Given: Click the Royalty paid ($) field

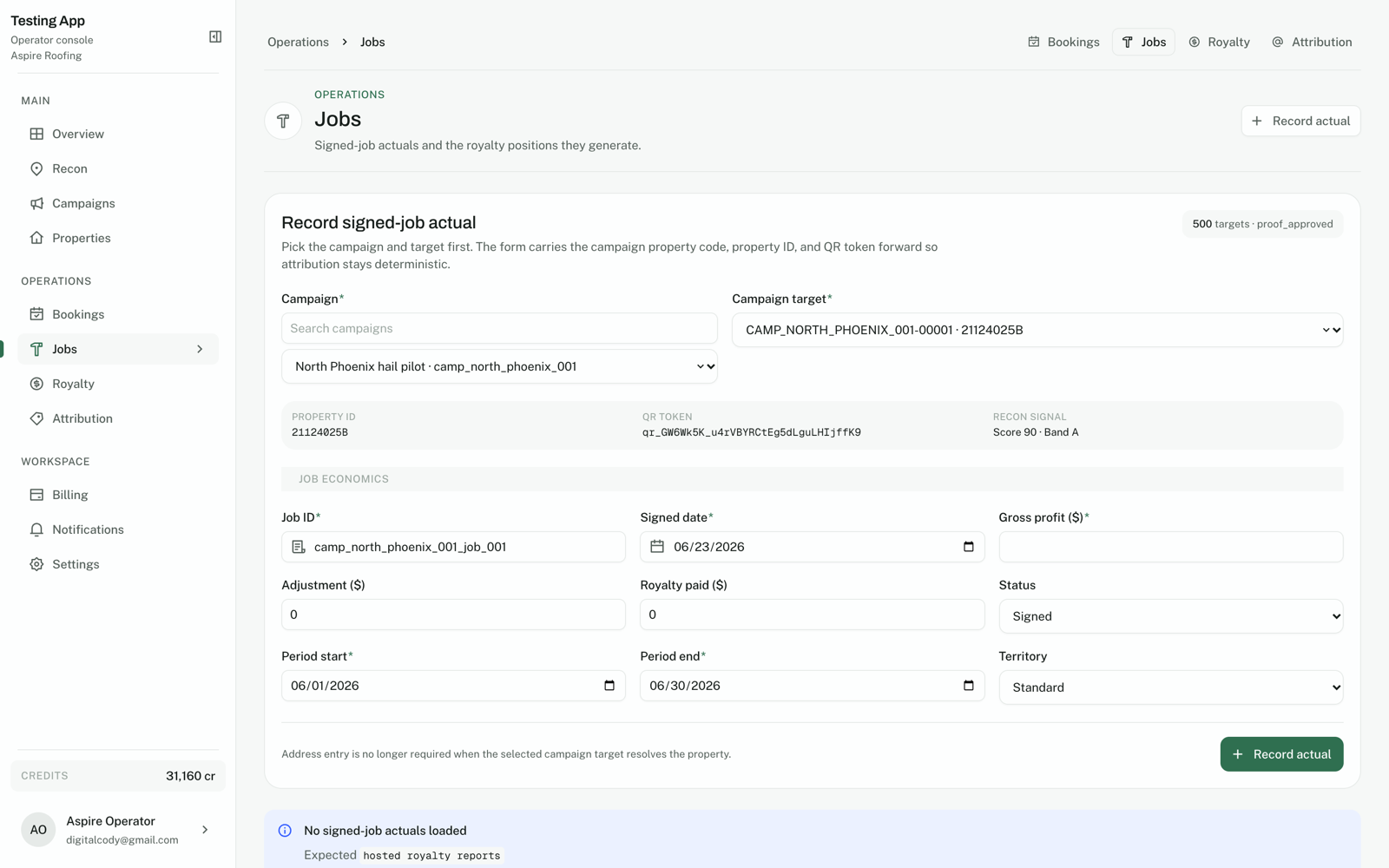Looking at the screenshot, I should click(x=812, y=615).
